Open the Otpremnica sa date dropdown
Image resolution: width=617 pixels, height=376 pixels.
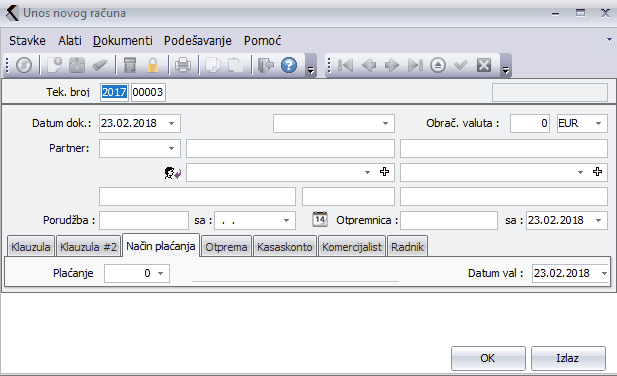599,220
